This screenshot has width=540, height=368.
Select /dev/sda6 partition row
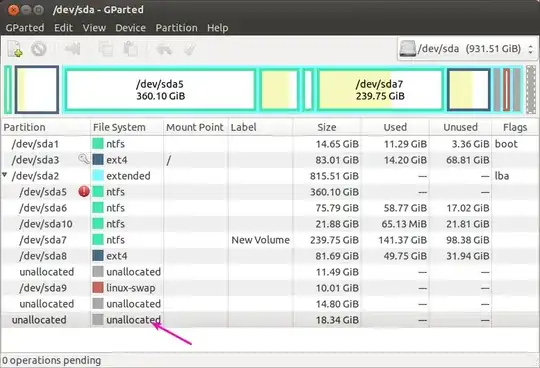click(270, 208)
